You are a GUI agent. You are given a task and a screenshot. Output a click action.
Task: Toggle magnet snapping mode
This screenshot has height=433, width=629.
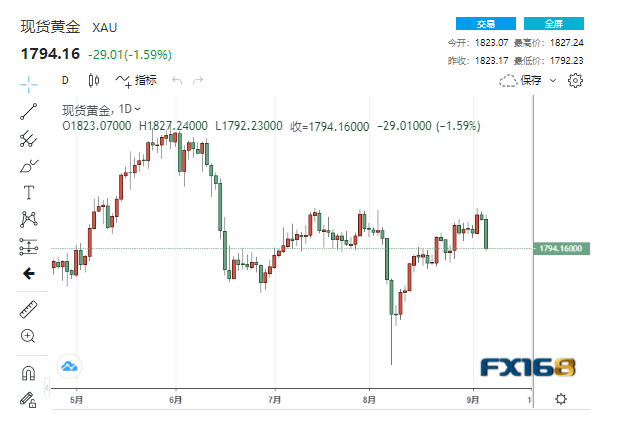click(x=28, y=373)
